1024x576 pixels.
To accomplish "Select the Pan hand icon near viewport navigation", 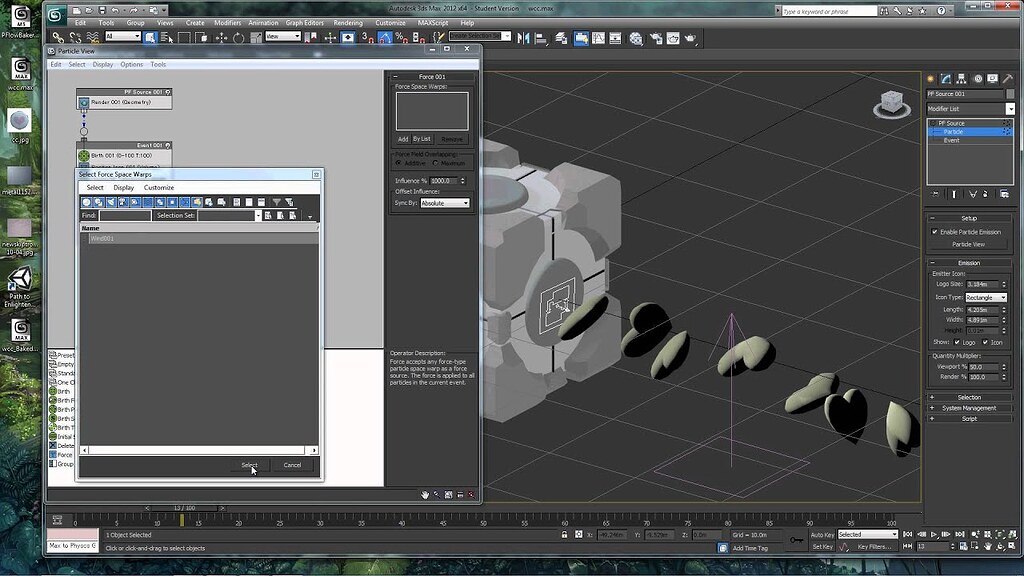I will (x=988, y=547).
